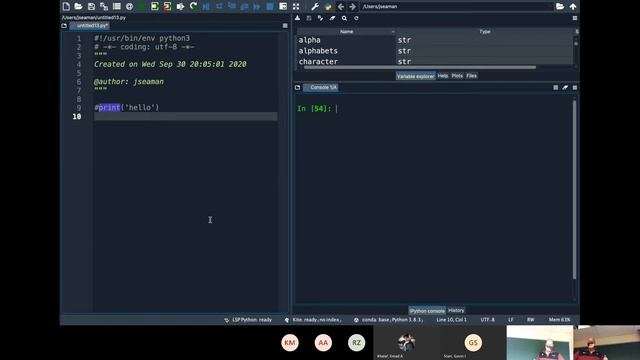Switch to the Files tab
Viewport: 640px width, 360px height.
[471, 76]
